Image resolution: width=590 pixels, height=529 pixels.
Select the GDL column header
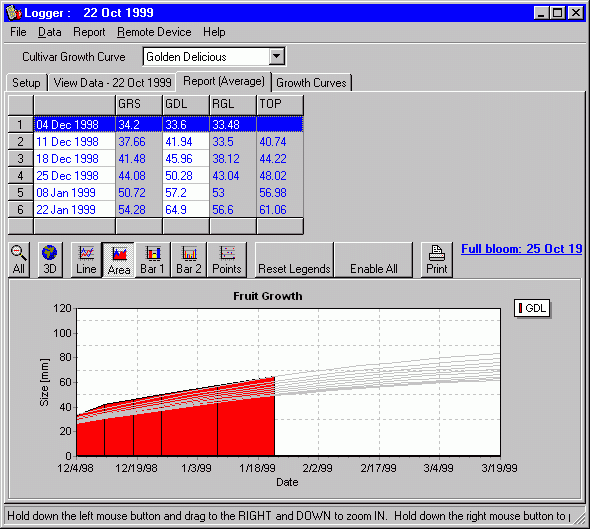pyautogui.click(x=186, y=105)
